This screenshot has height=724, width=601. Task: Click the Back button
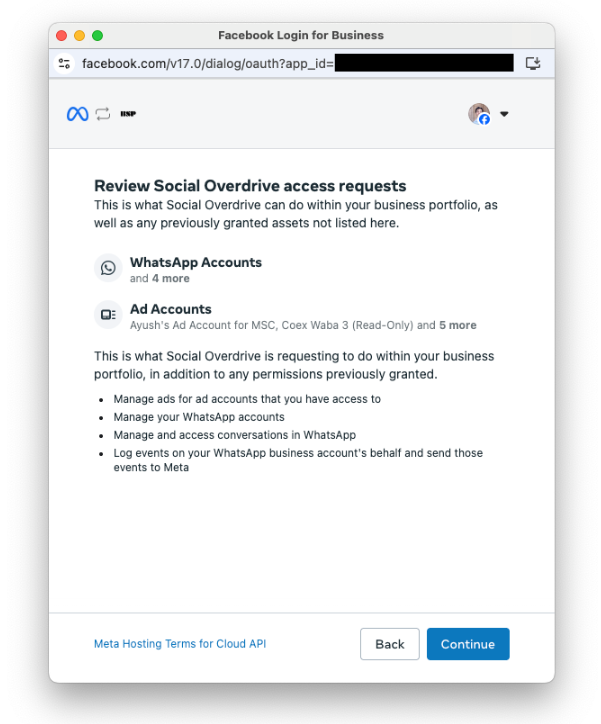pos(390,644)
